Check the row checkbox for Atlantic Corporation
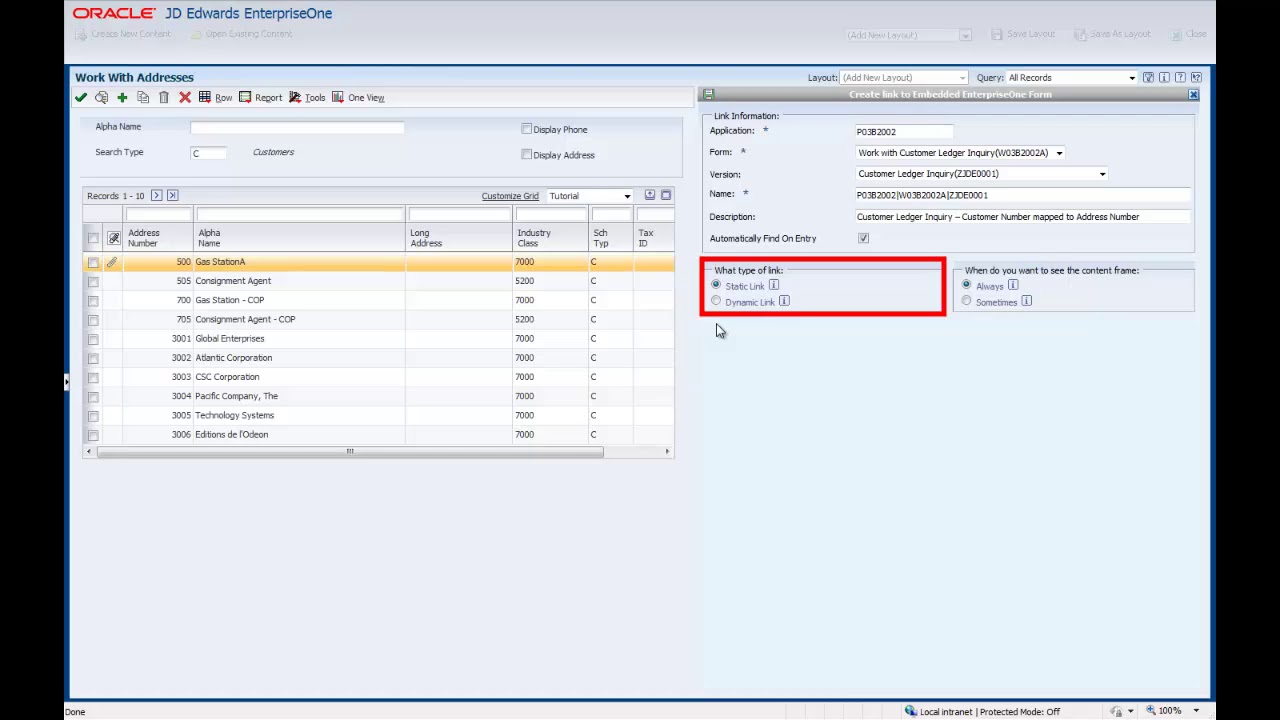 [93, 358]
